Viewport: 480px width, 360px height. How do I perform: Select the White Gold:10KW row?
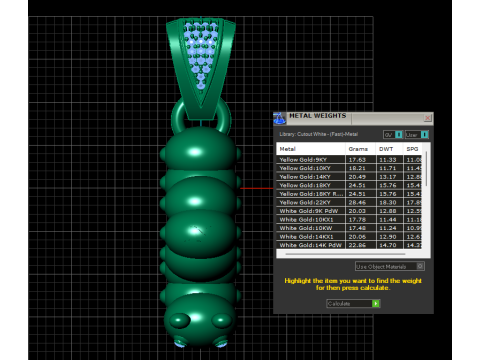coord(349,228)
